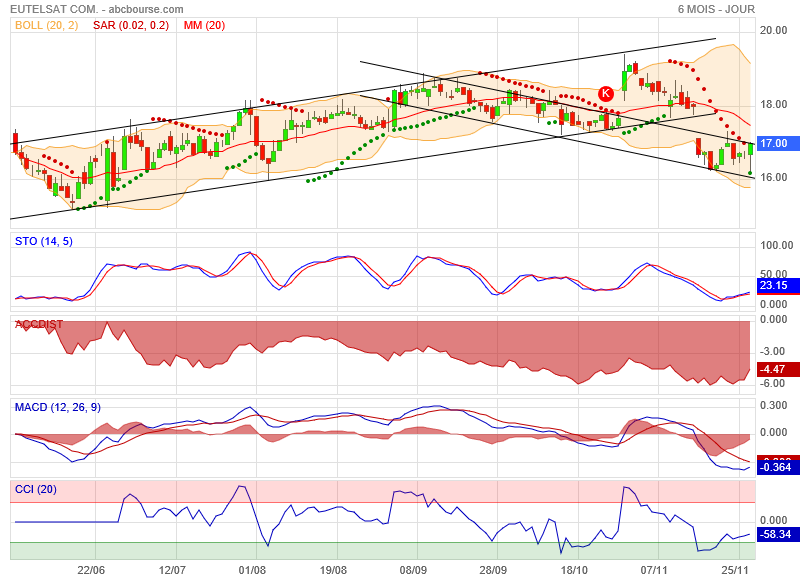Click the red -4.47 ACCDIST value tag
Image resolution: width=800 pixels, height=580 pixels.
pyautogui.click(x=777, y=369)
